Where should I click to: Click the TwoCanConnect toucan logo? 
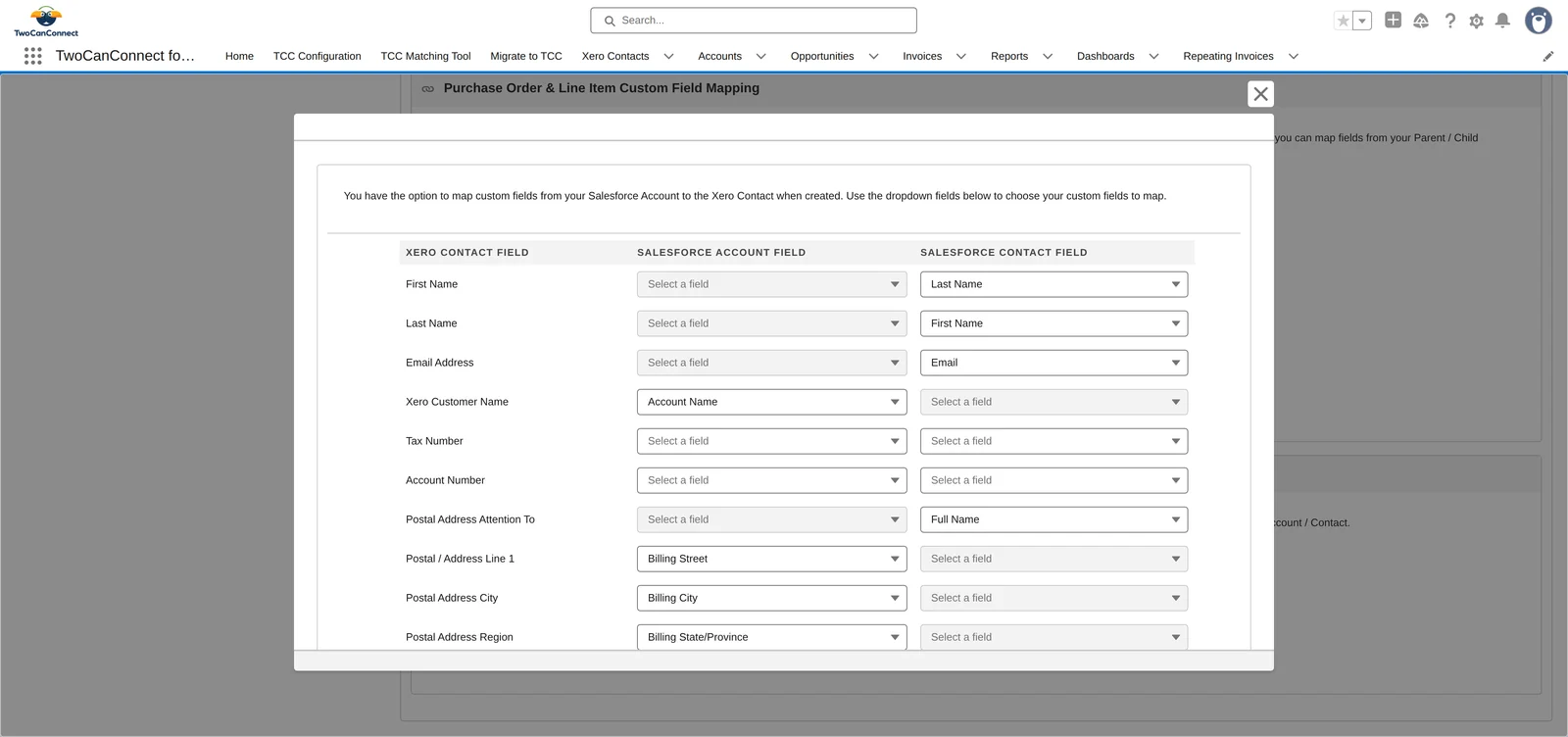(46, 21)
